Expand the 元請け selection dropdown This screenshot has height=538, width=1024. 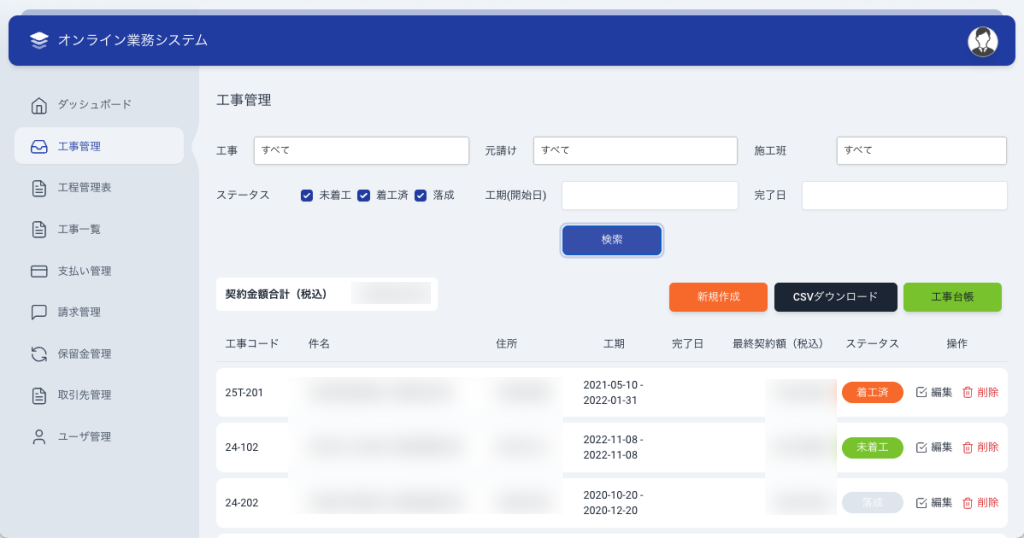click(635, 150)
